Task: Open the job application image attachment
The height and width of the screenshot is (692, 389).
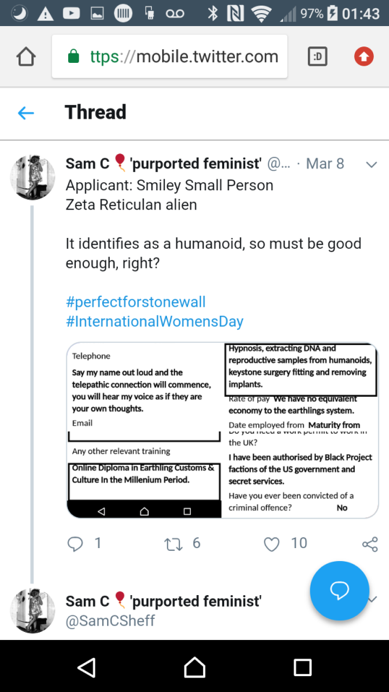Action: pyautogui.click(x=223, y=430)
